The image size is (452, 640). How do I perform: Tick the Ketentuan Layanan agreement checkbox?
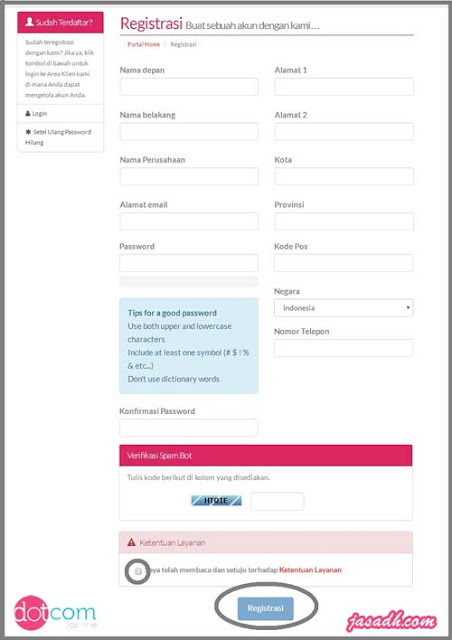coord(138,571)
